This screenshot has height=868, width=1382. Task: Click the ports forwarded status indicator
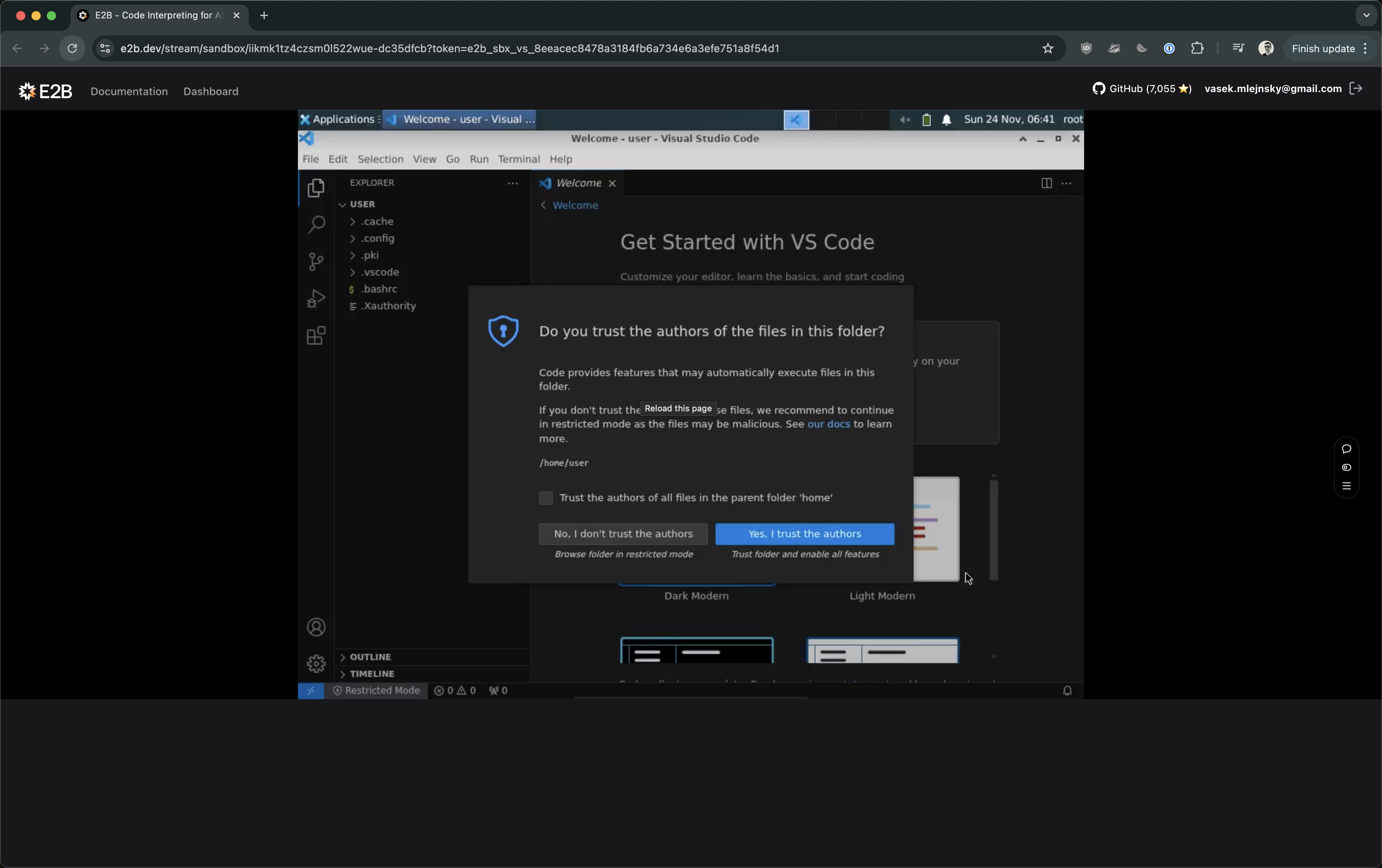point(498,690)
